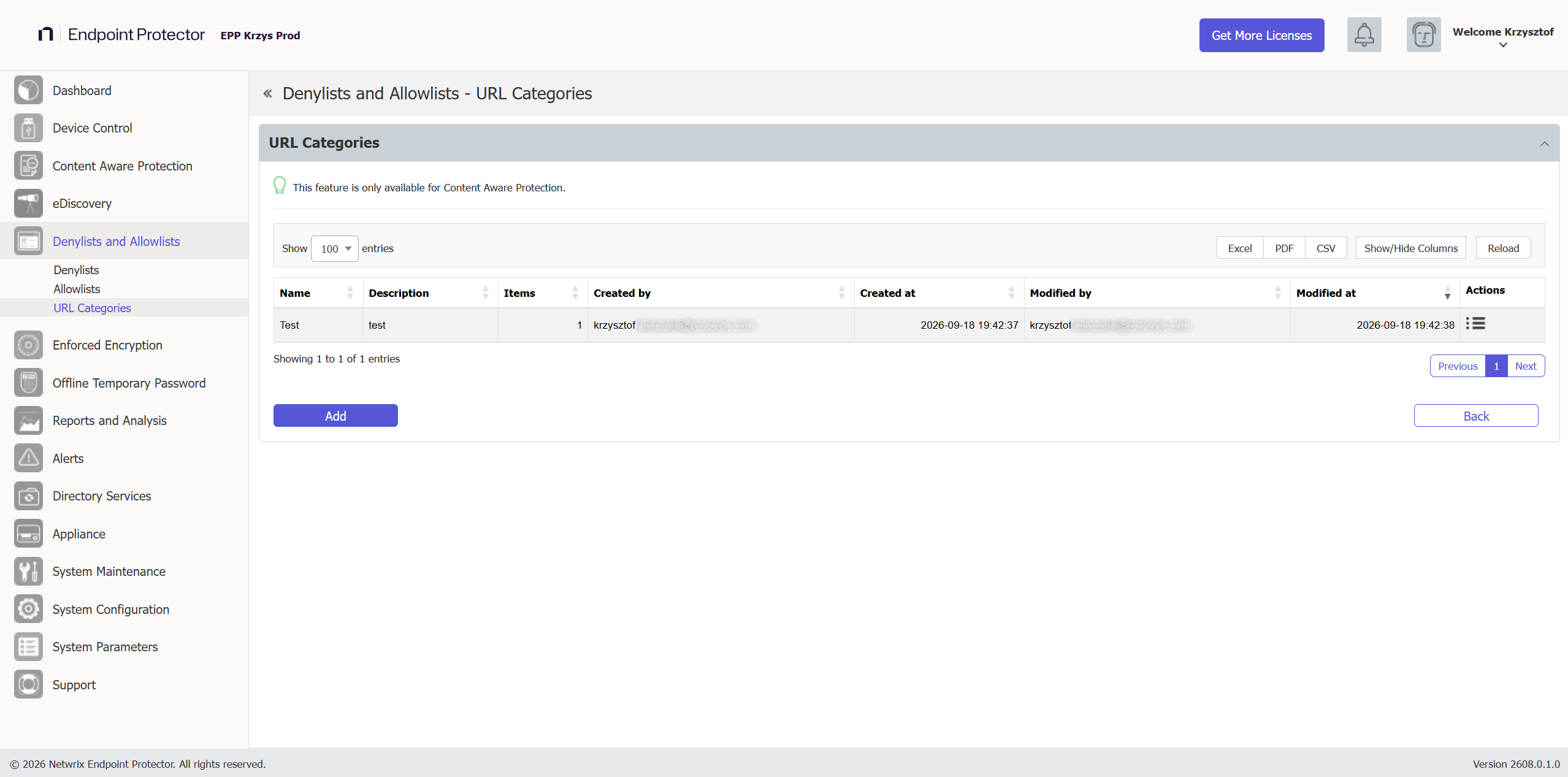Open the notifications bell icon
The width and height of the screenshot is (1568, 777).
1364,35
